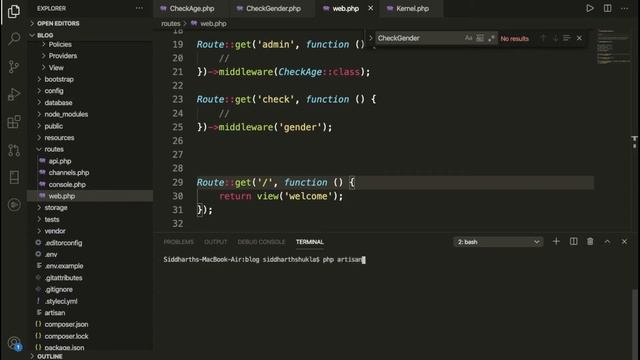Open the artisan file in explorer
Screen dimensions: 640x360
point(55,313)
